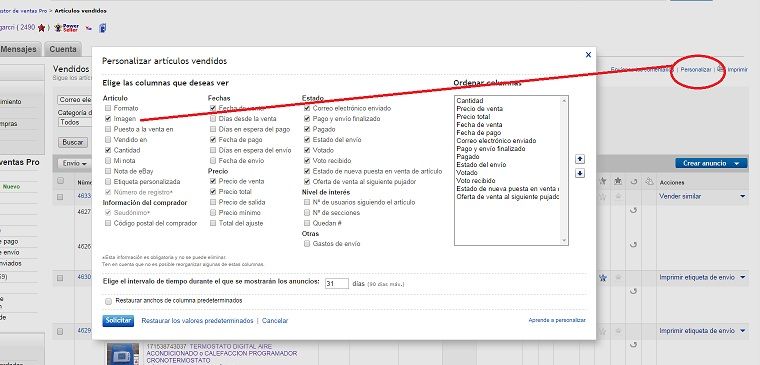Toggle Fecha de envío checkbox
The height and width of the screenshot is (365, 760).
[213, 160]
